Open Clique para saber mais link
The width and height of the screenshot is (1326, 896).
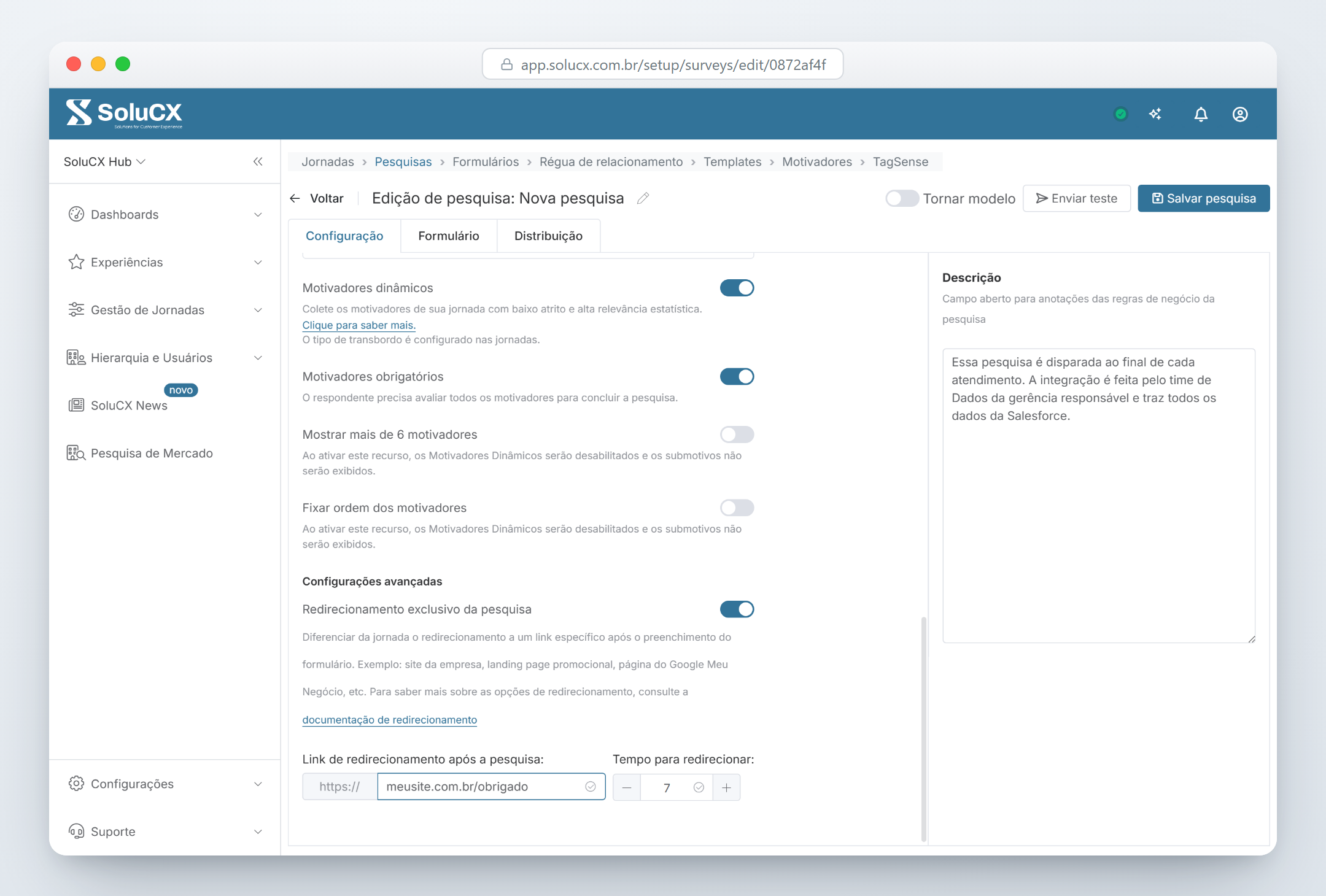pos(359,325)
